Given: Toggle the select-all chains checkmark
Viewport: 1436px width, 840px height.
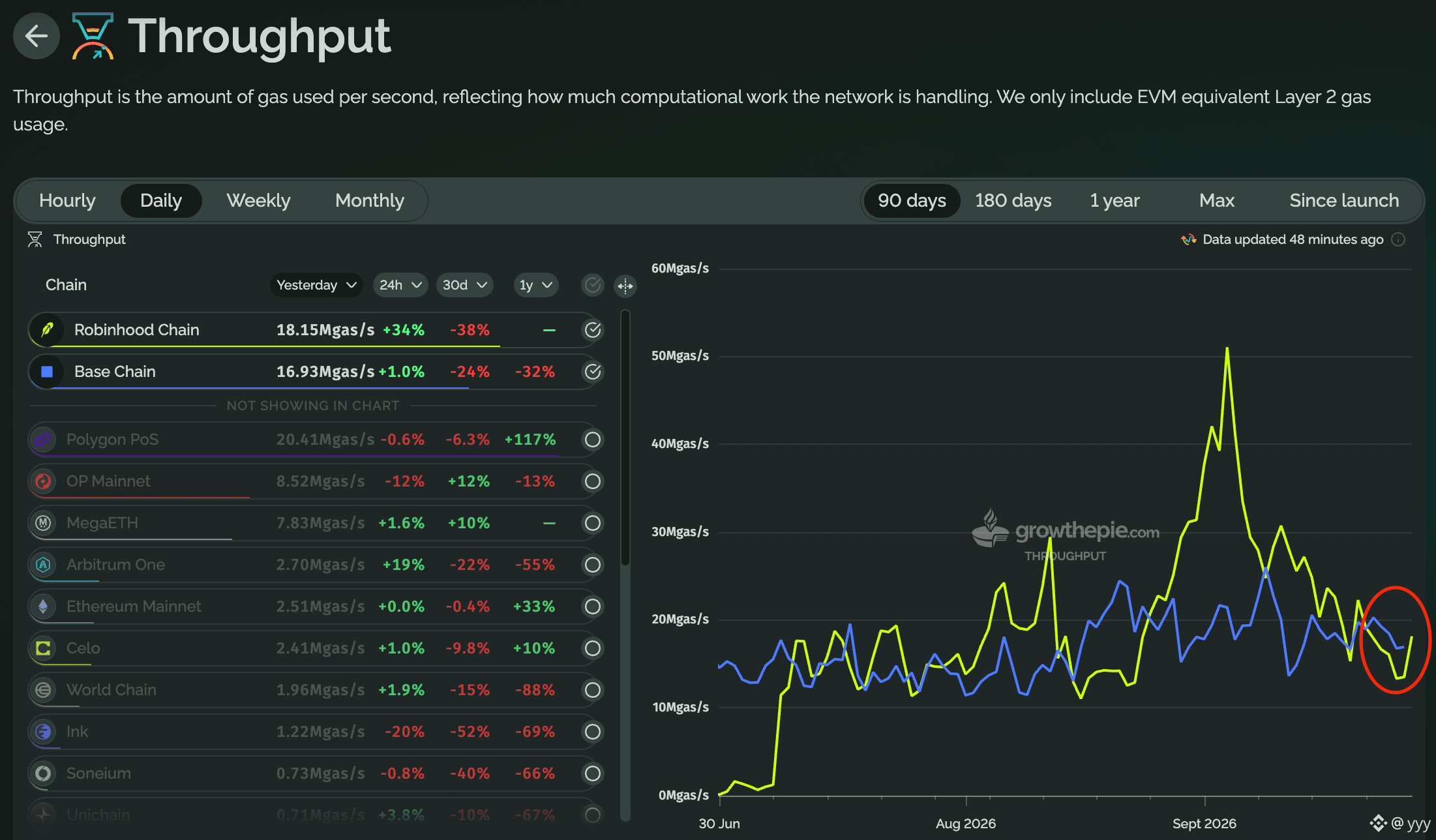Looking at the screenshot, I should pyautogui.click(x=593, y=285).
